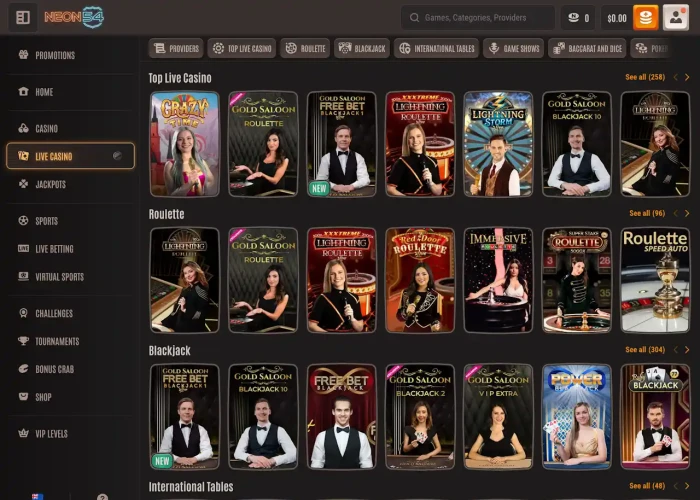The image size is (700, 500).
Task: Click the Bonus Crab icon
Action: [x=24, y=369]
